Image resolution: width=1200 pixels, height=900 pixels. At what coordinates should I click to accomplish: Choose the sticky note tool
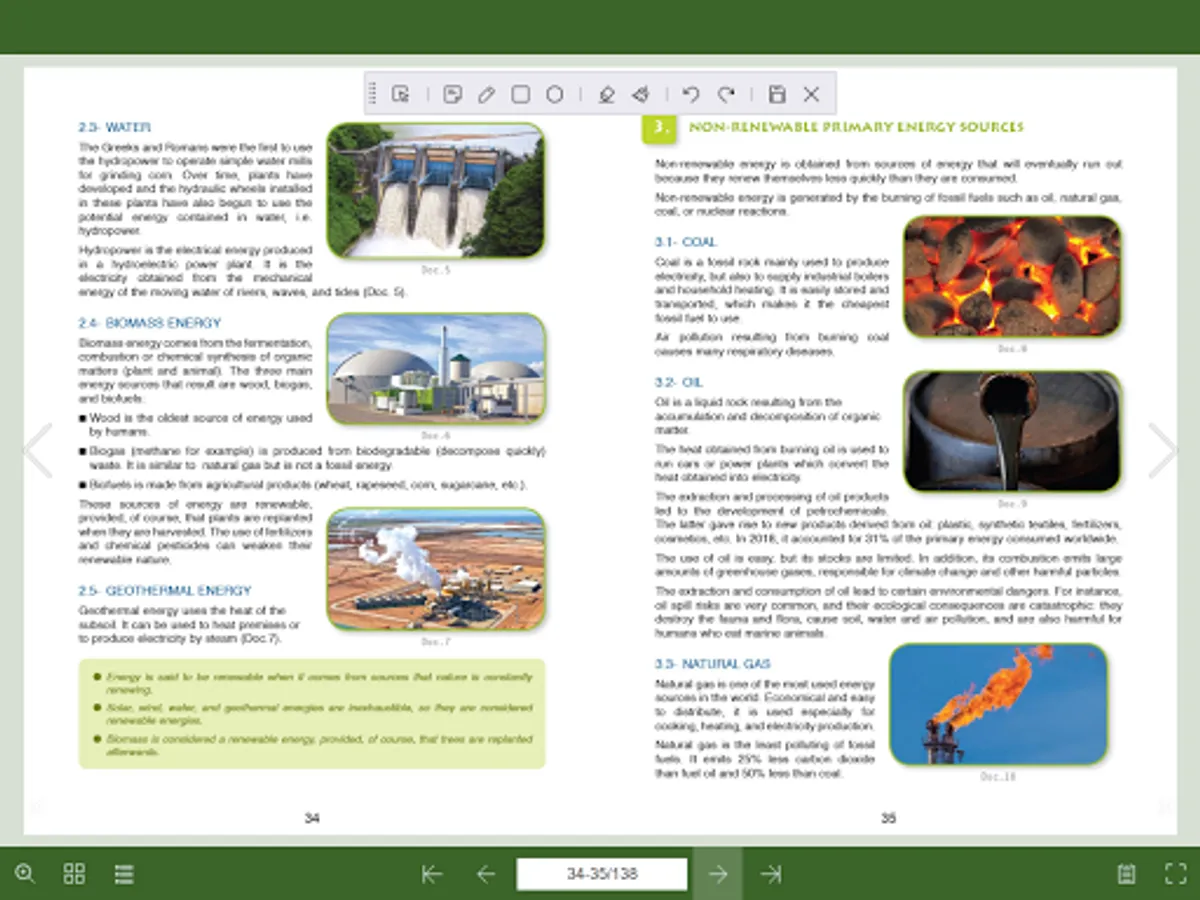pos(452,94)
